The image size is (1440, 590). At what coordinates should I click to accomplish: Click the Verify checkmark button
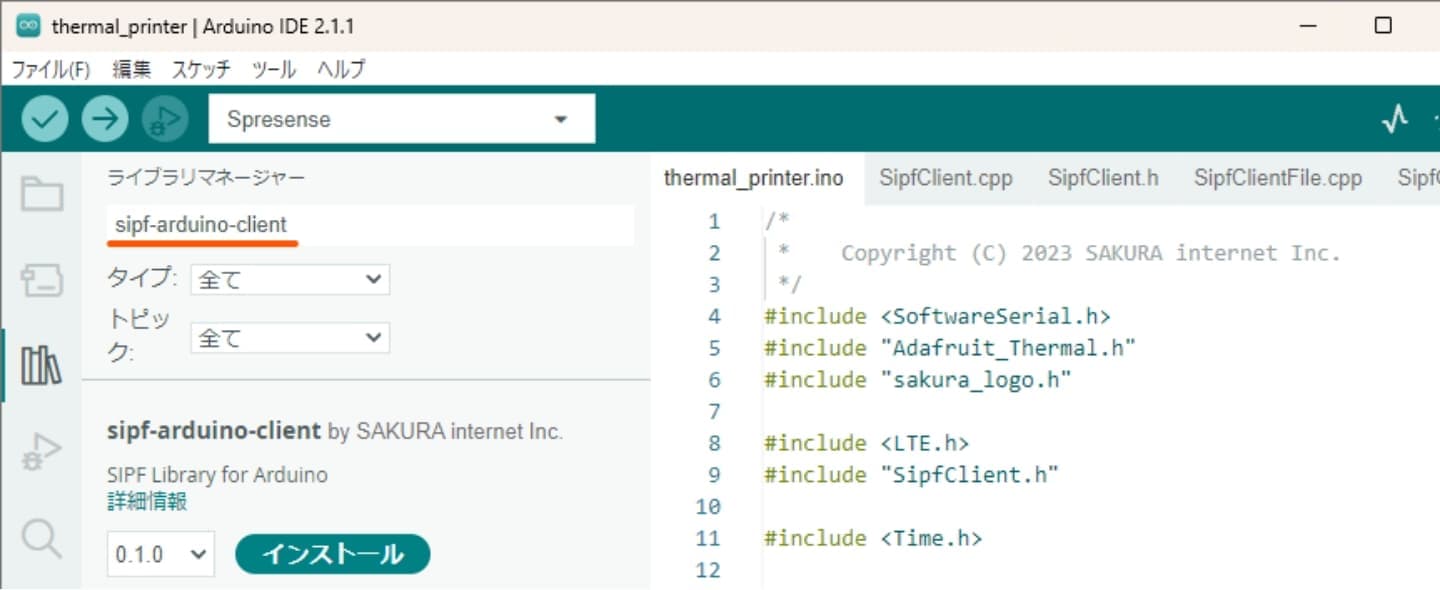coord(44,119)
